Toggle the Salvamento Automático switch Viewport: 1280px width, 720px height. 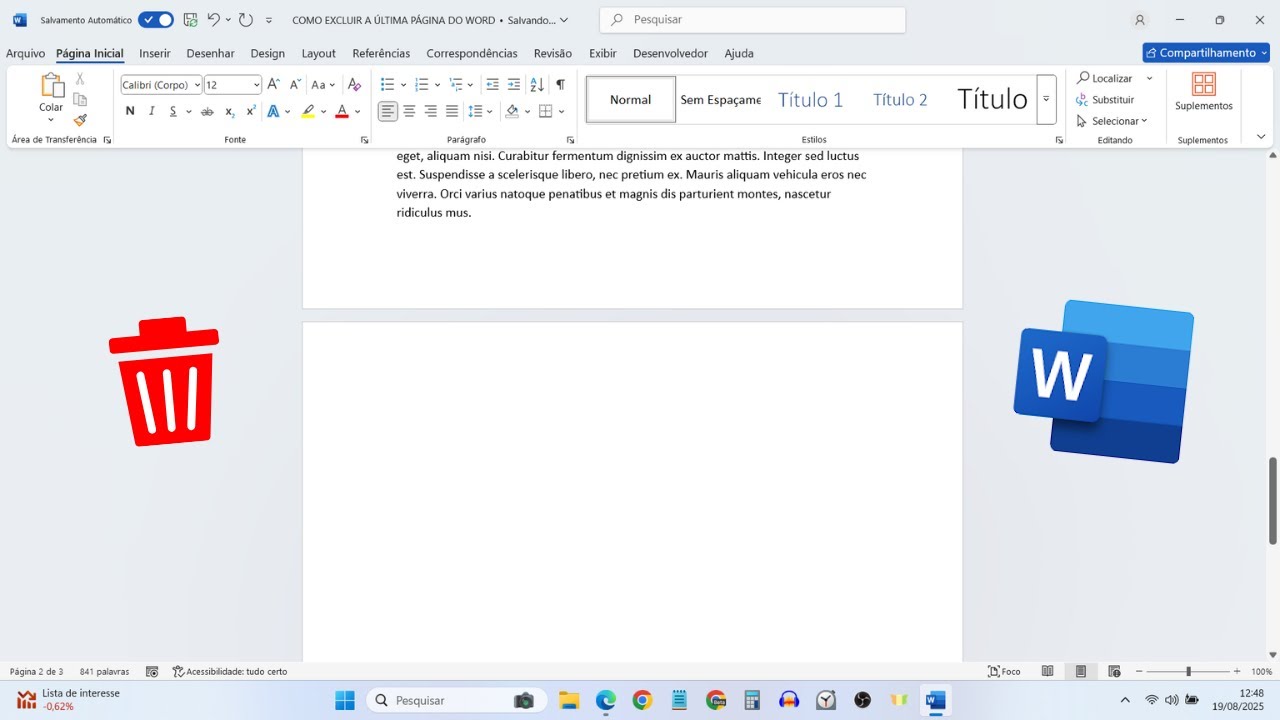coord(156,19)
